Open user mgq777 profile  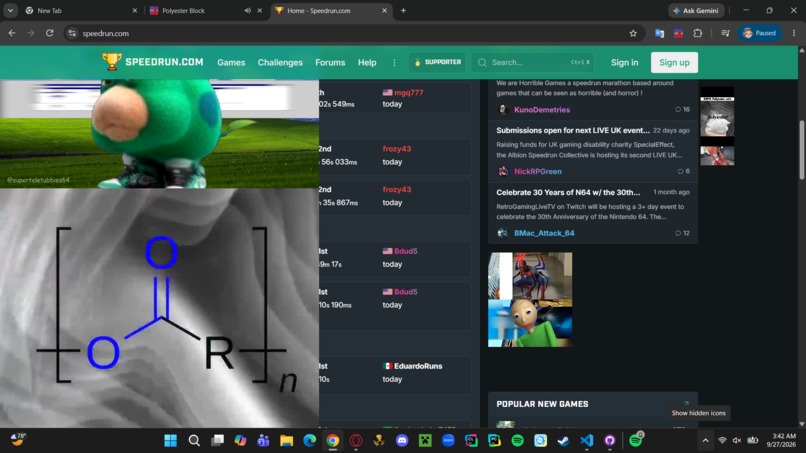pos(409,93)
